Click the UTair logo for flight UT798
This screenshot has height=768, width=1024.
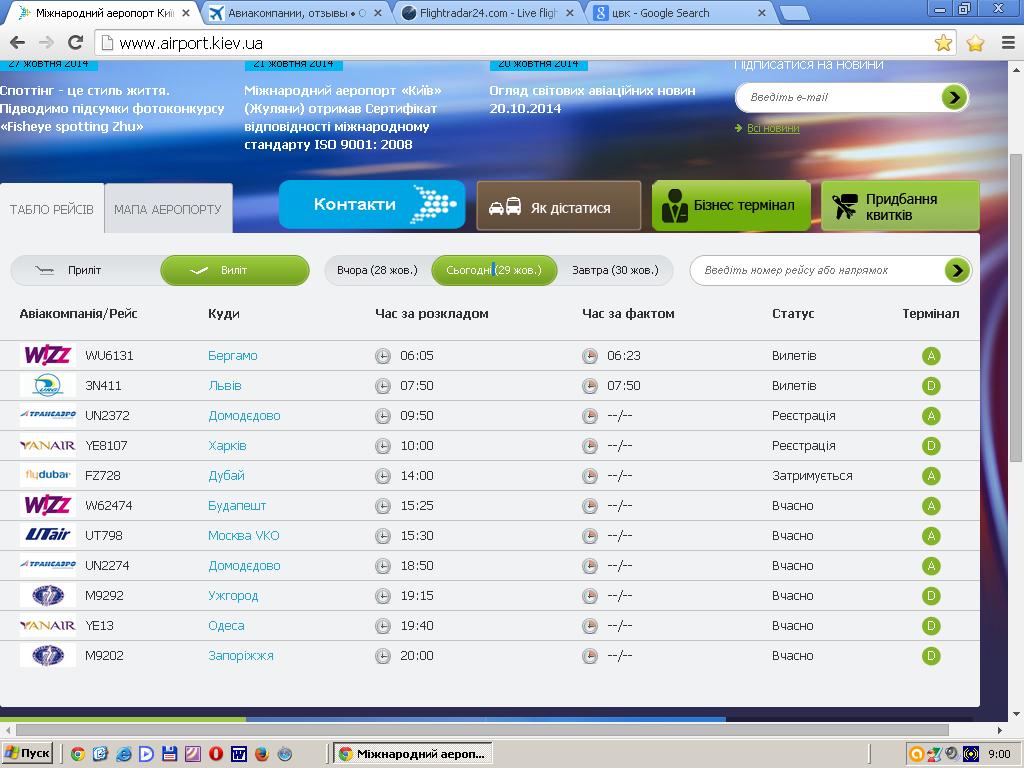point(47,535)
